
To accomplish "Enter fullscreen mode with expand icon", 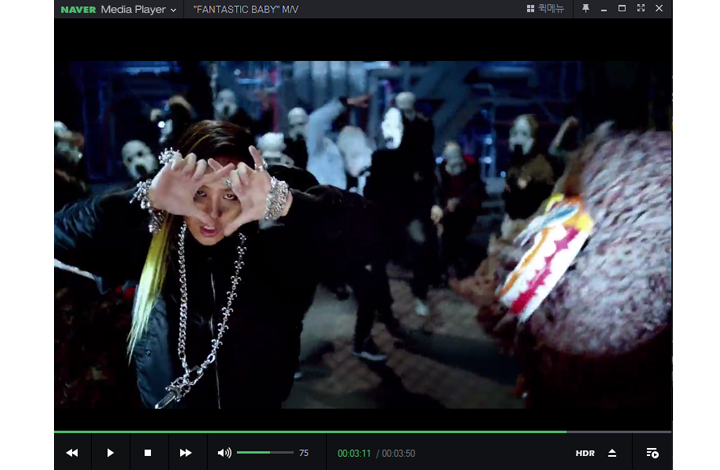I will (640, 9).
